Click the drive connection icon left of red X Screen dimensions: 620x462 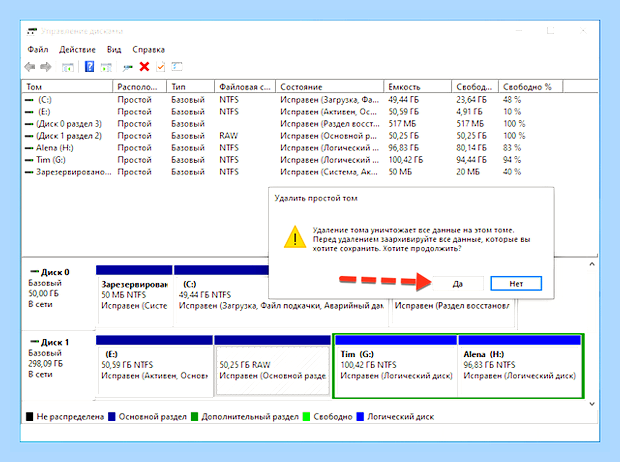click(127, 68)
